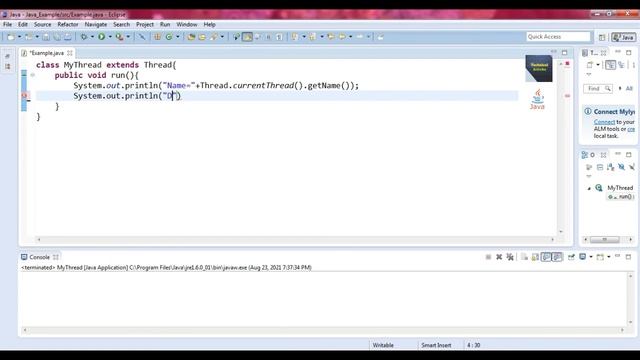The image size is (640, 360).
Task: Toggle Show Console on Standard Out
Action: [546, 257]
